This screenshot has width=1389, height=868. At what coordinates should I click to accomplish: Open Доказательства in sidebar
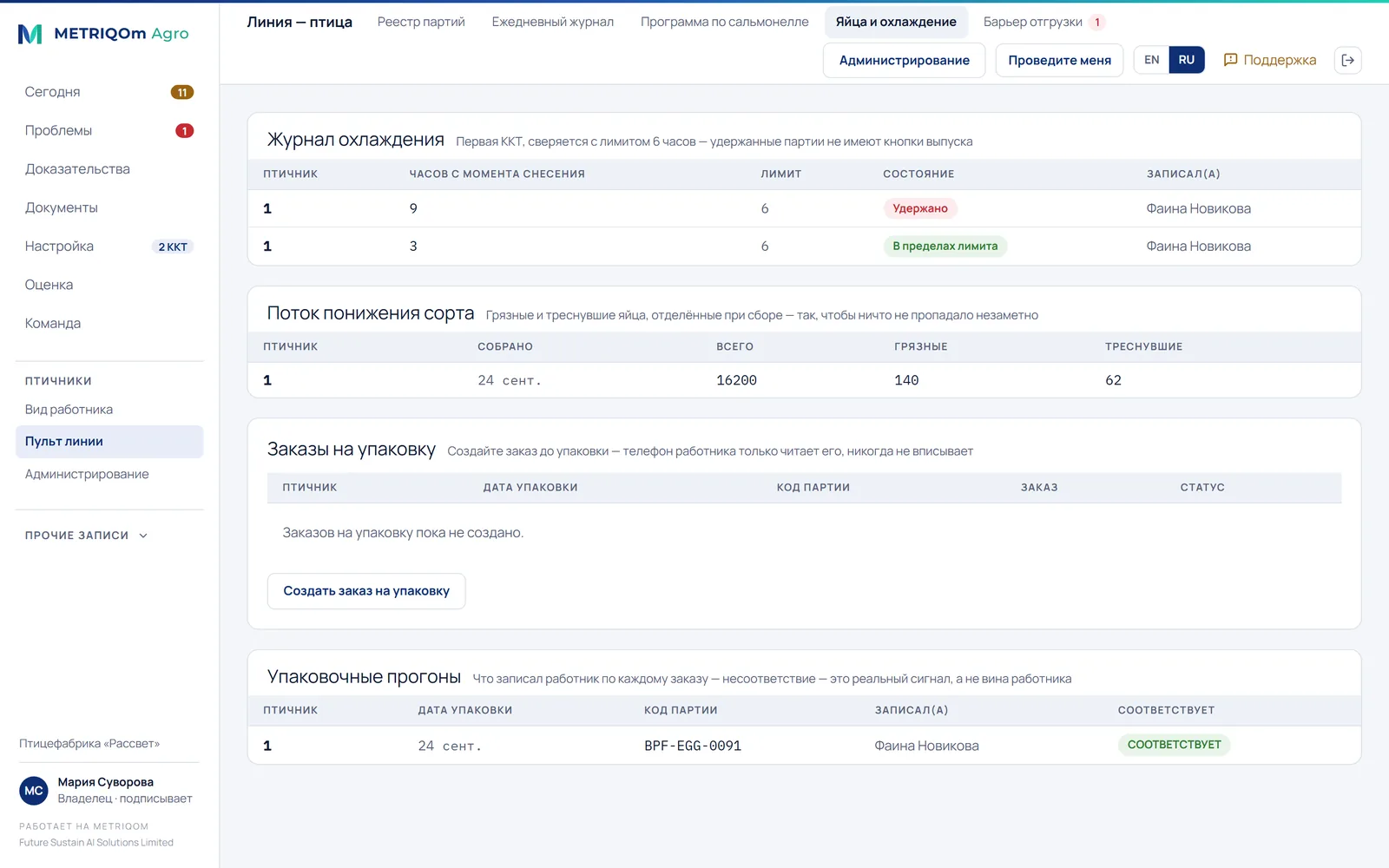(x=109, y=169)
